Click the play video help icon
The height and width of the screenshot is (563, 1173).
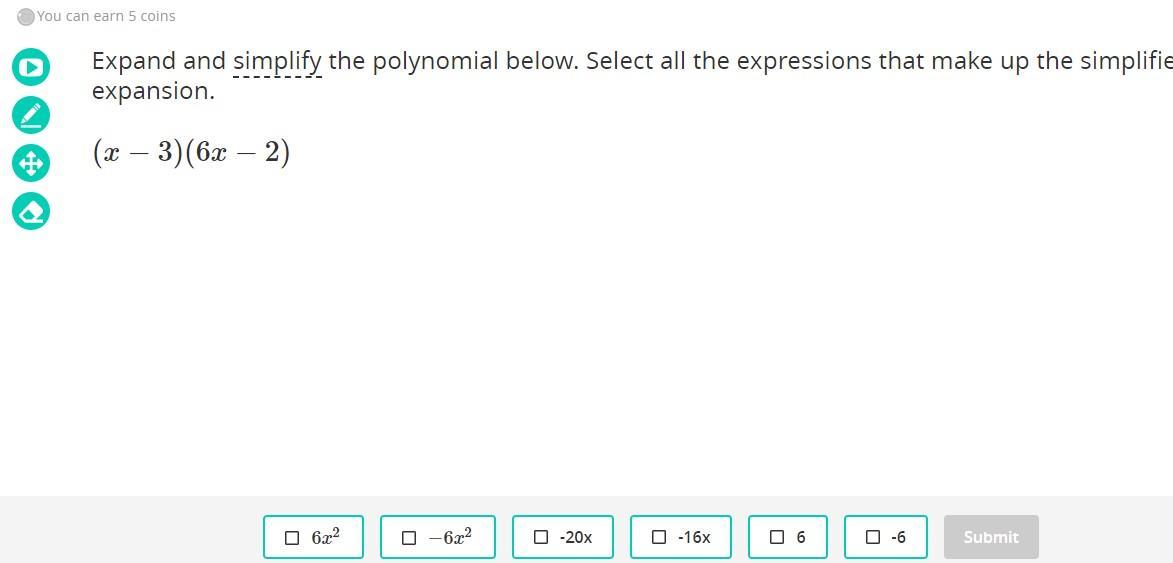coord(31,67)
